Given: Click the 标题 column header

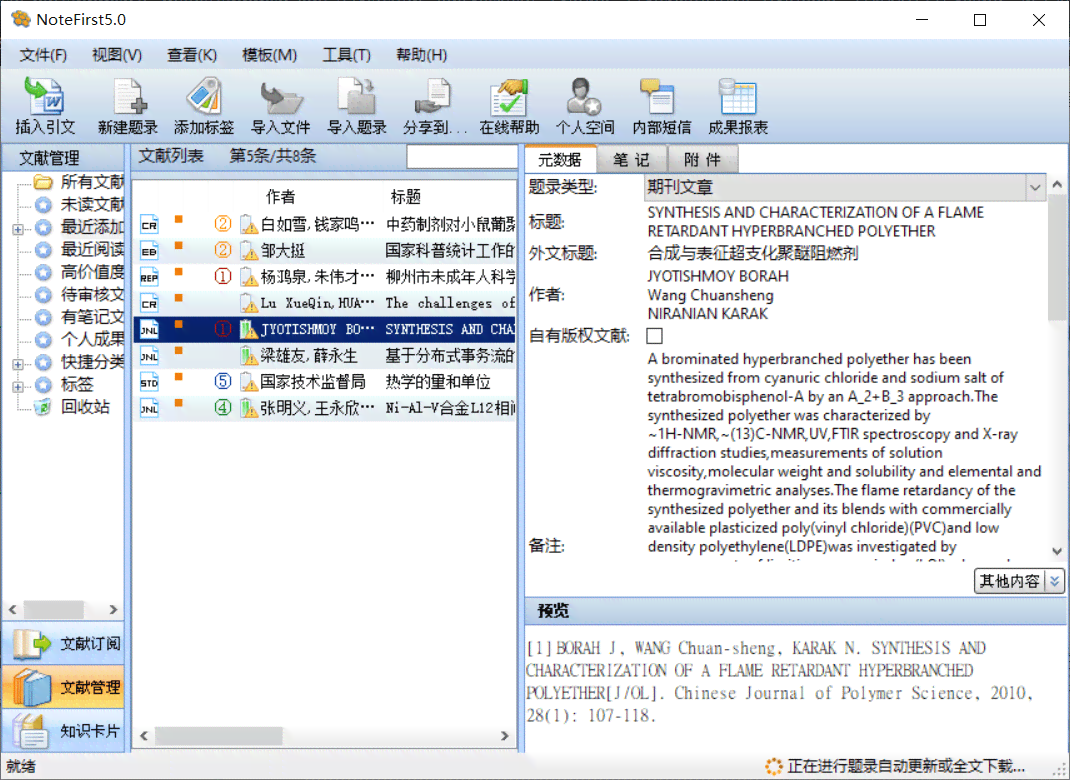Looking at the screenshot, I should (405, 197).
